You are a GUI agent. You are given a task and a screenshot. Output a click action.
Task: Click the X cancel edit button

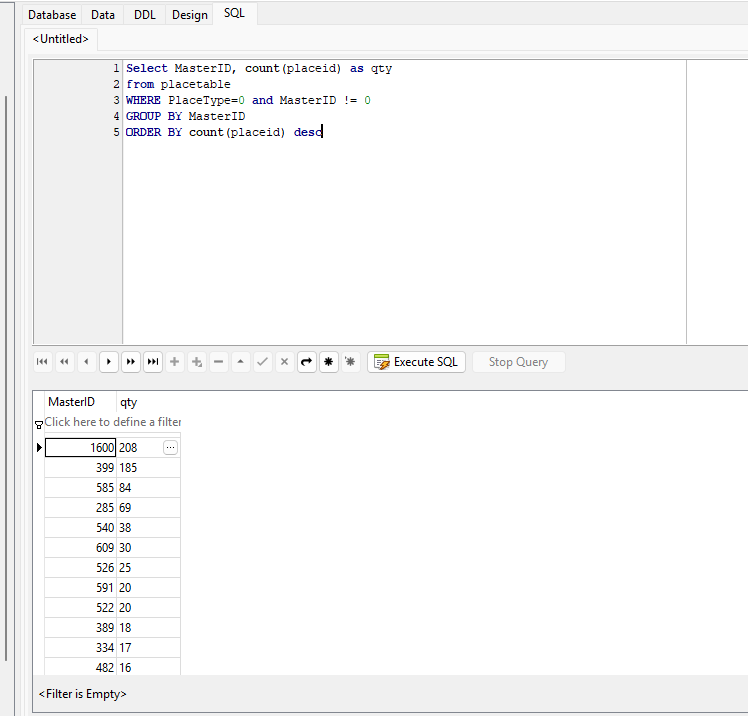pos(284,362)
